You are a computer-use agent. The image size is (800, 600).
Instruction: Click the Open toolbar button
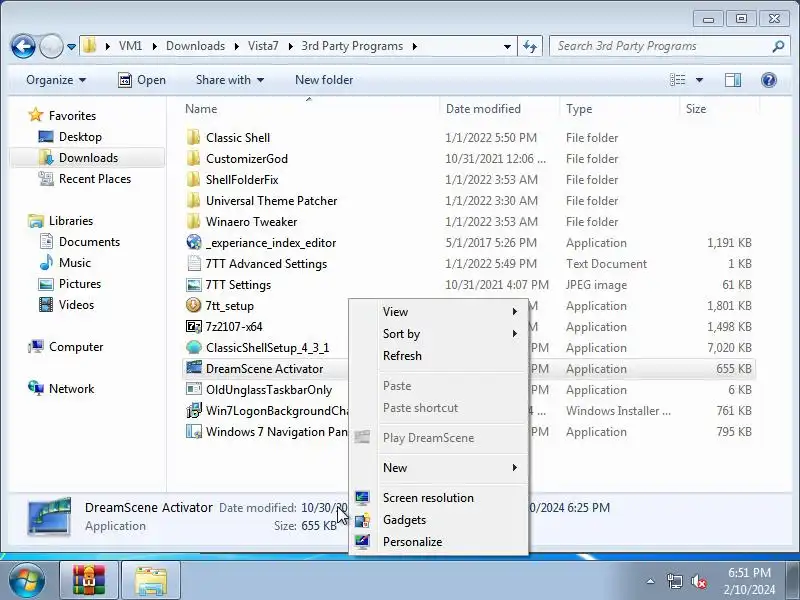click(142, 80)
